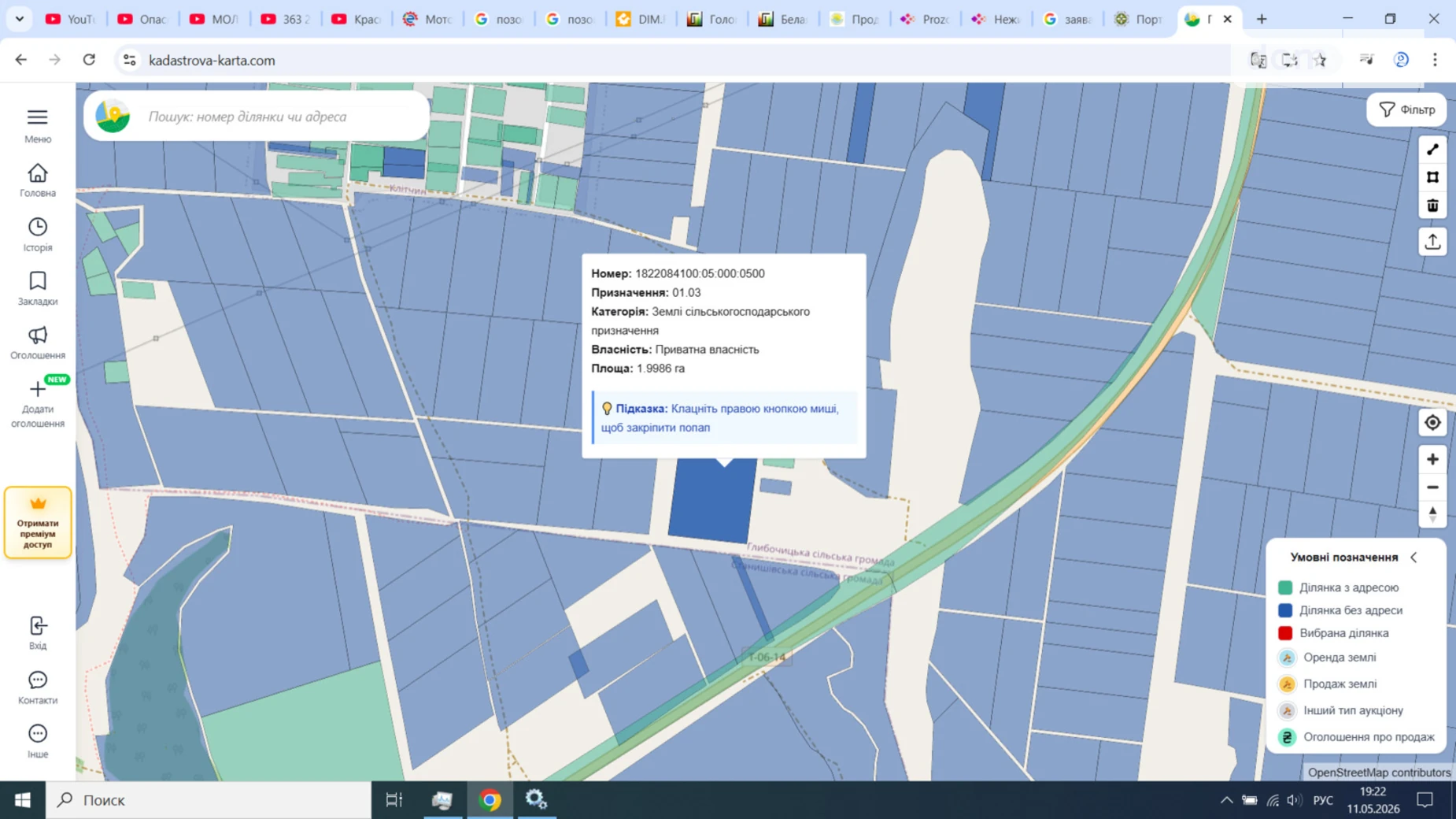The height and width of the screenshot is (819, 1456).
Task: Click Отримати преміум доступ button
Action: [x=38, y=523]
